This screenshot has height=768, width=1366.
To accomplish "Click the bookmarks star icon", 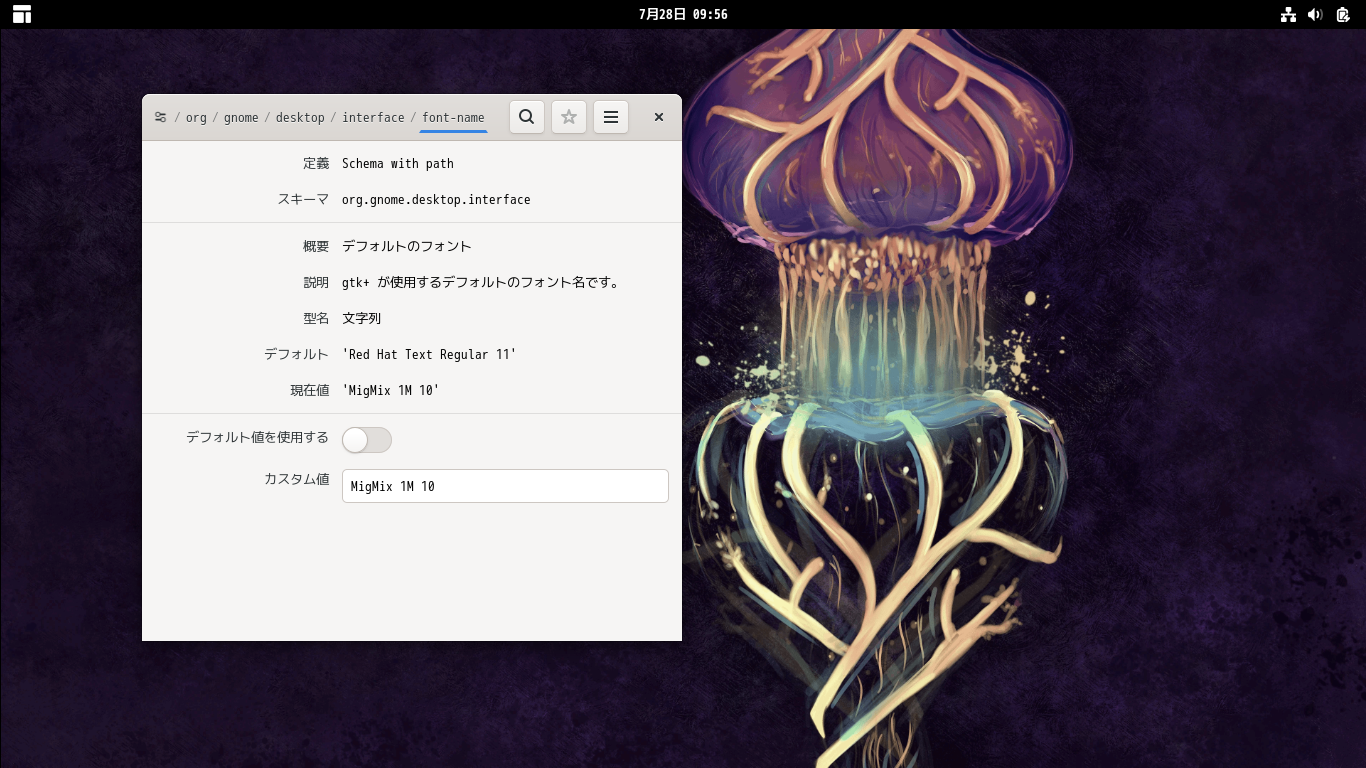I will click(569, 117).
